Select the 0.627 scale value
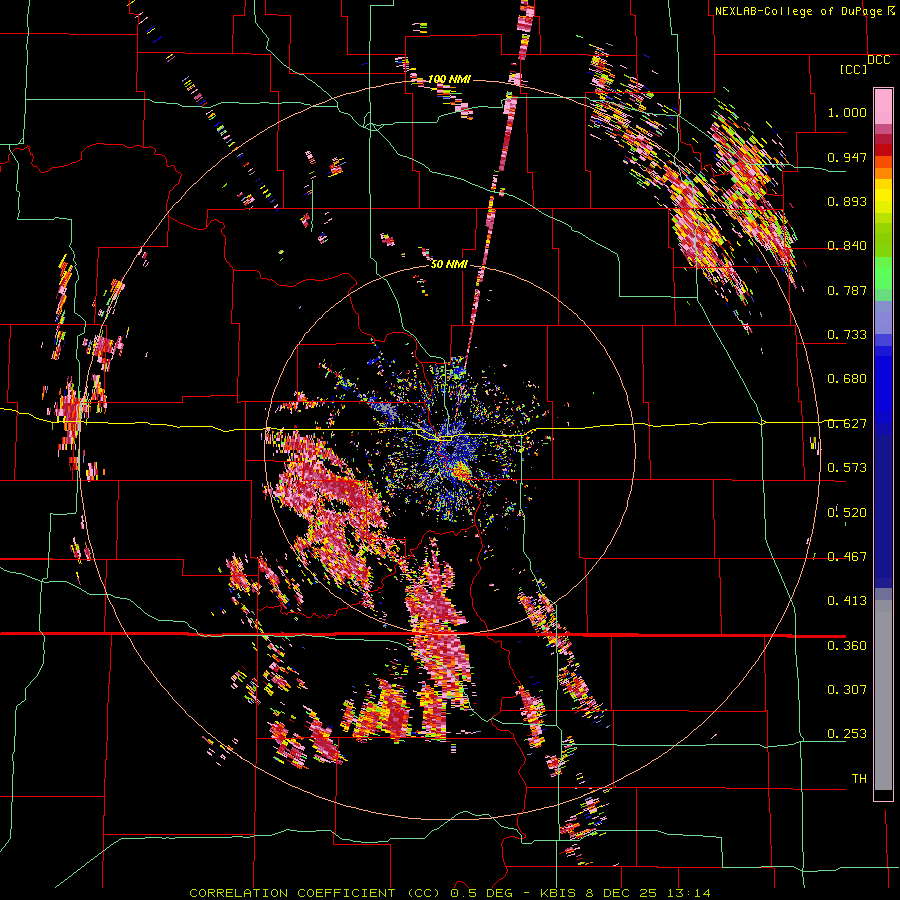 click(847, 424)
